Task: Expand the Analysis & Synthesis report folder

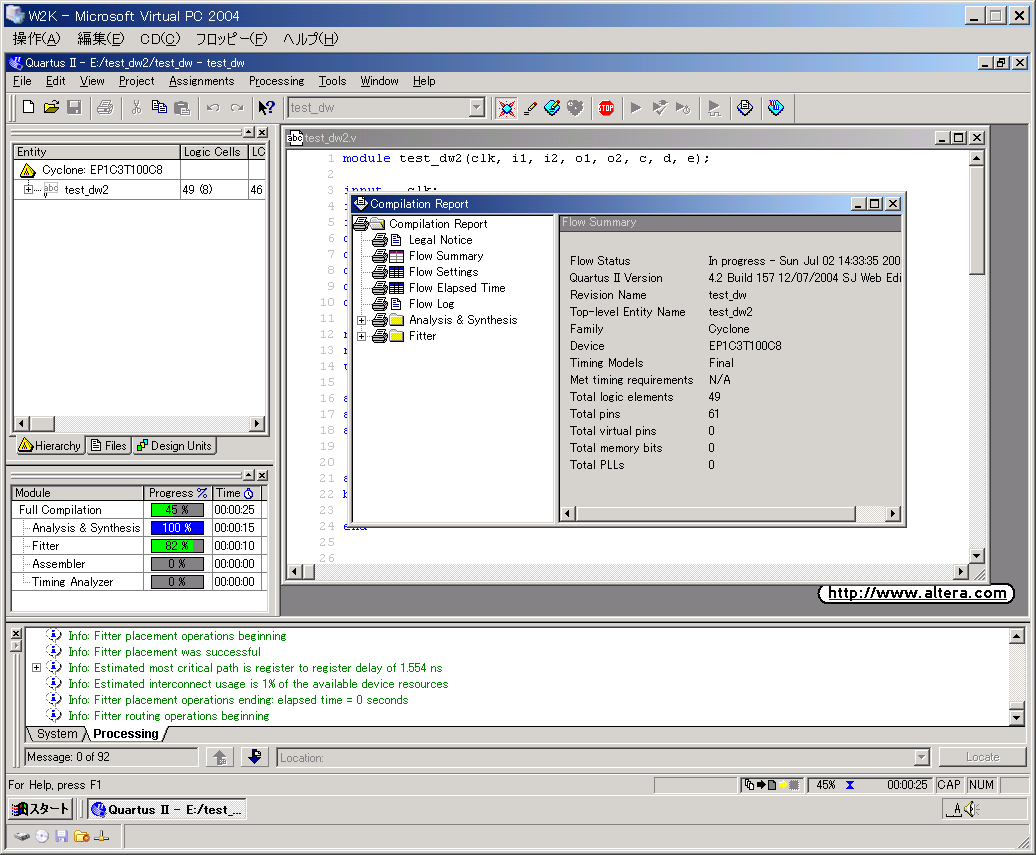Action: click(x=362, y=320)
